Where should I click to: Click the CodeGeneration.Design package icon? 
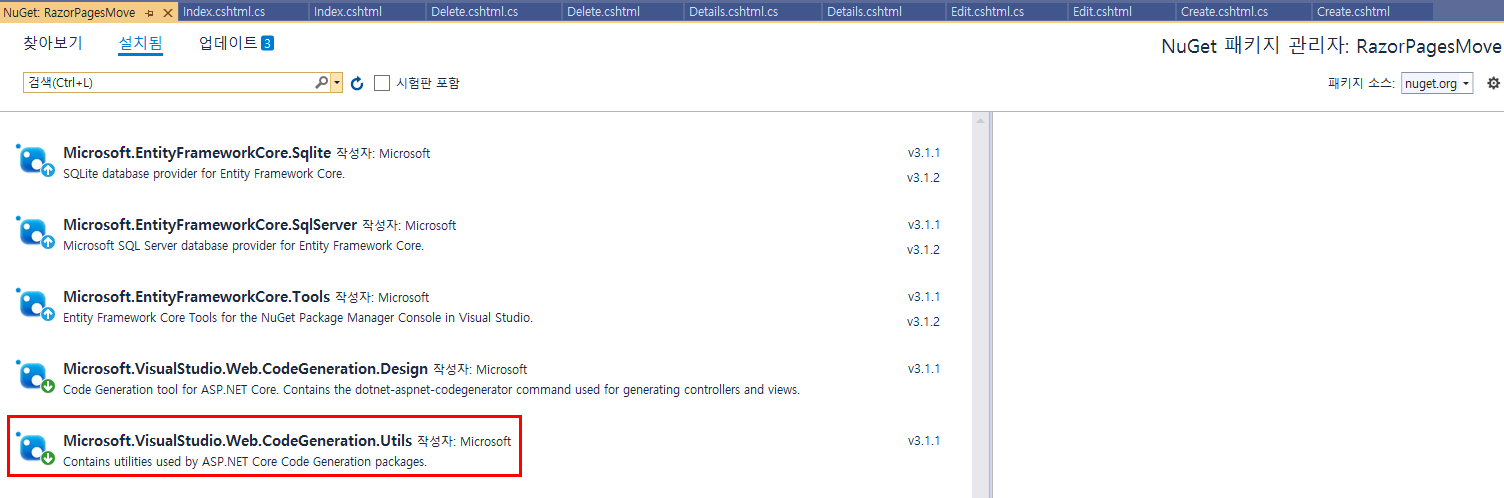[36, 376]
